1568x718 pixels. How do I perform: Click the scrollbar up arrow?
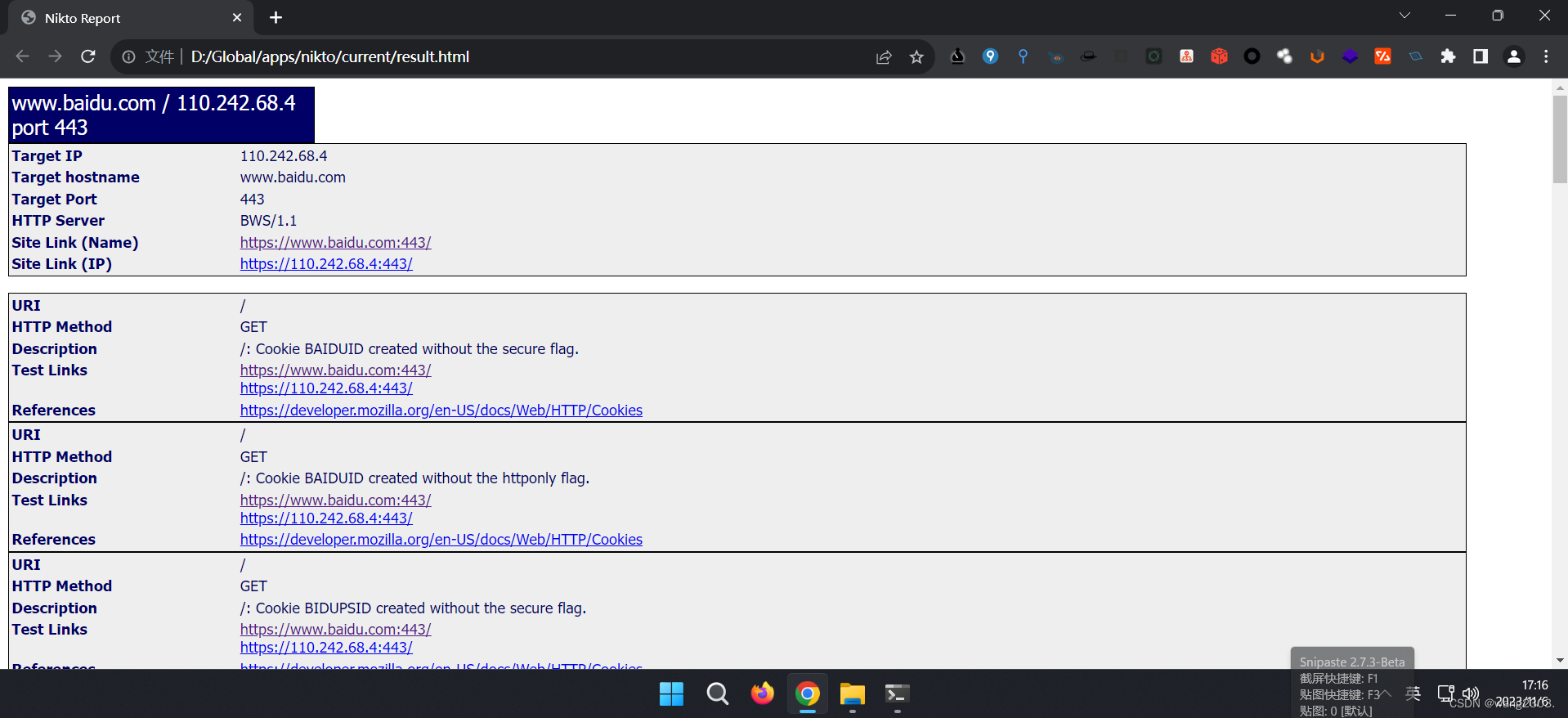point(1560,87)
